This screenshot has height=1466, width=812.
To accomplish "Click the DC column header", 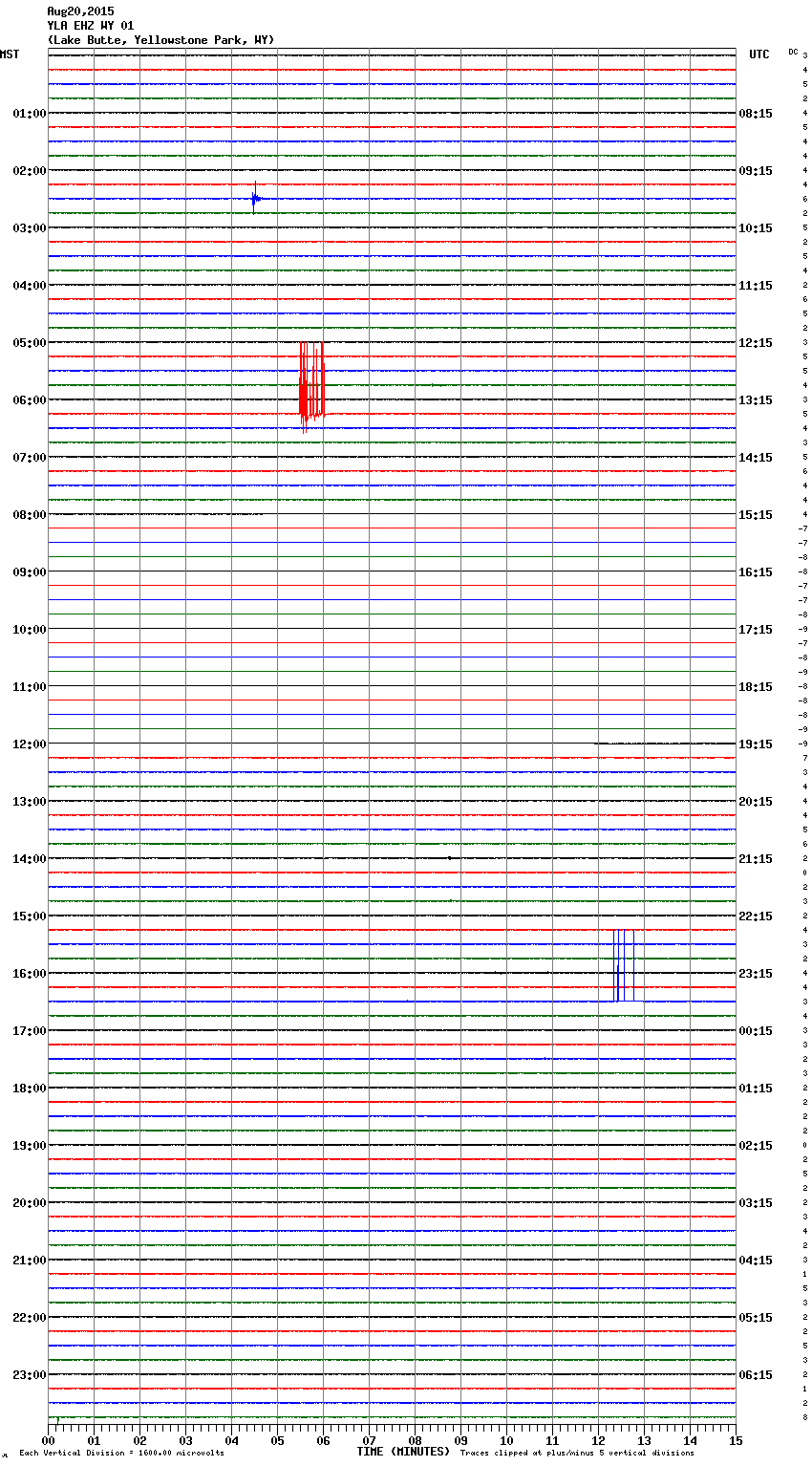I will pyautogui.click(x=793, y=52).
